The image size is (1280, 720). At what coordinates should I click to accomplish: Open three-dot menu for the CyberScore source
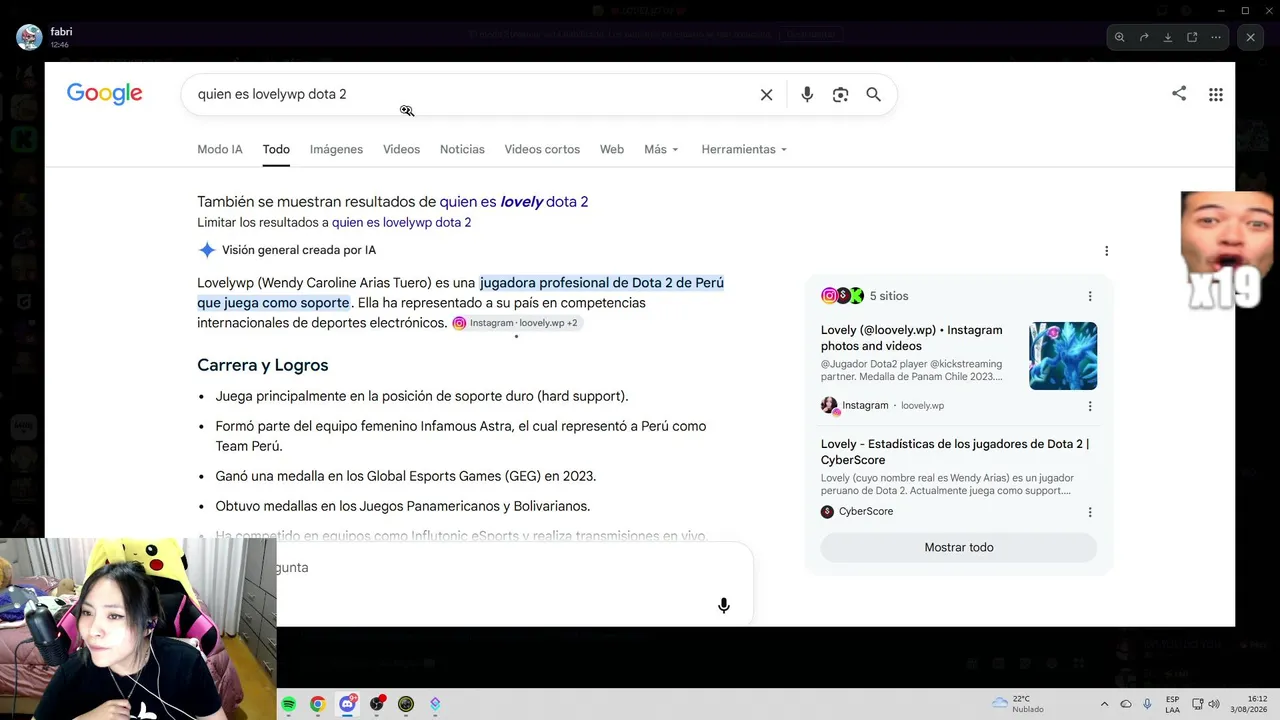[1090, 512]
